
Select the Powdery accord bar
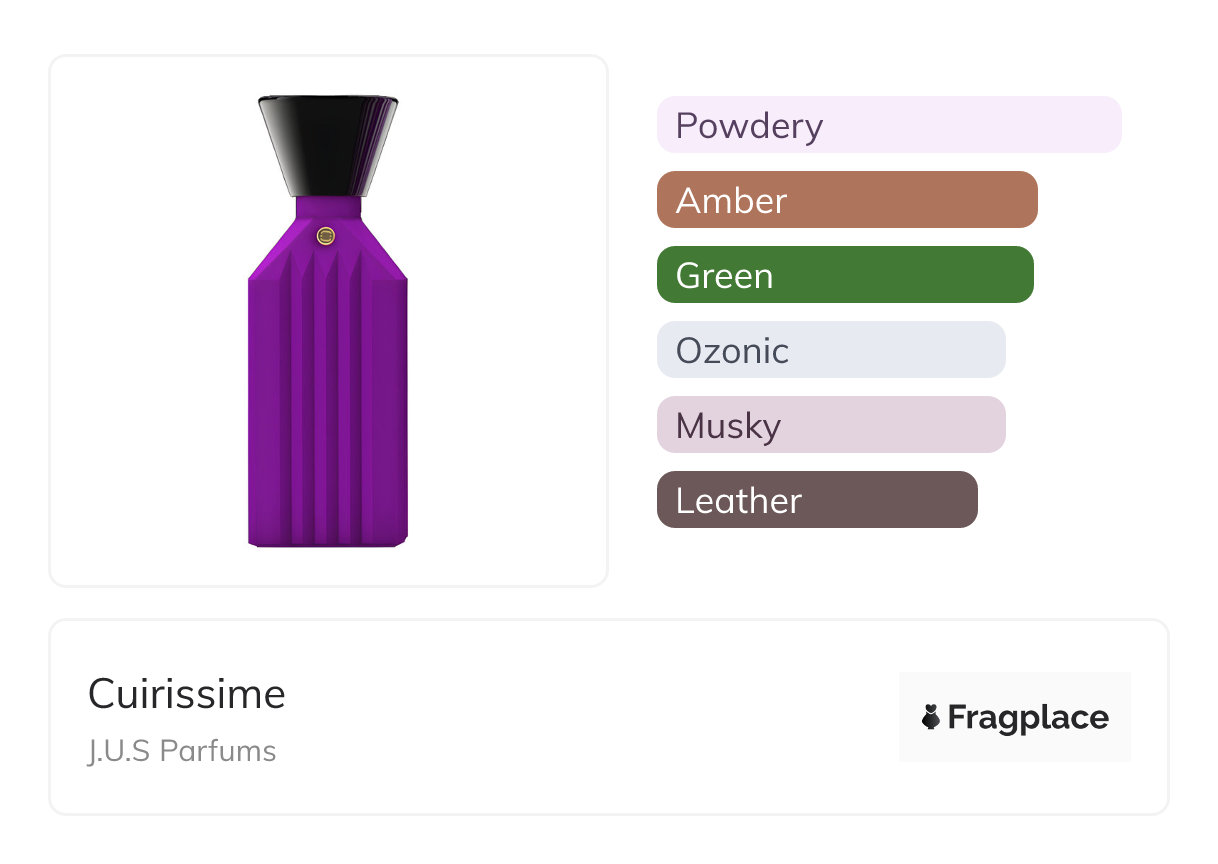click(x=889, y=125)
